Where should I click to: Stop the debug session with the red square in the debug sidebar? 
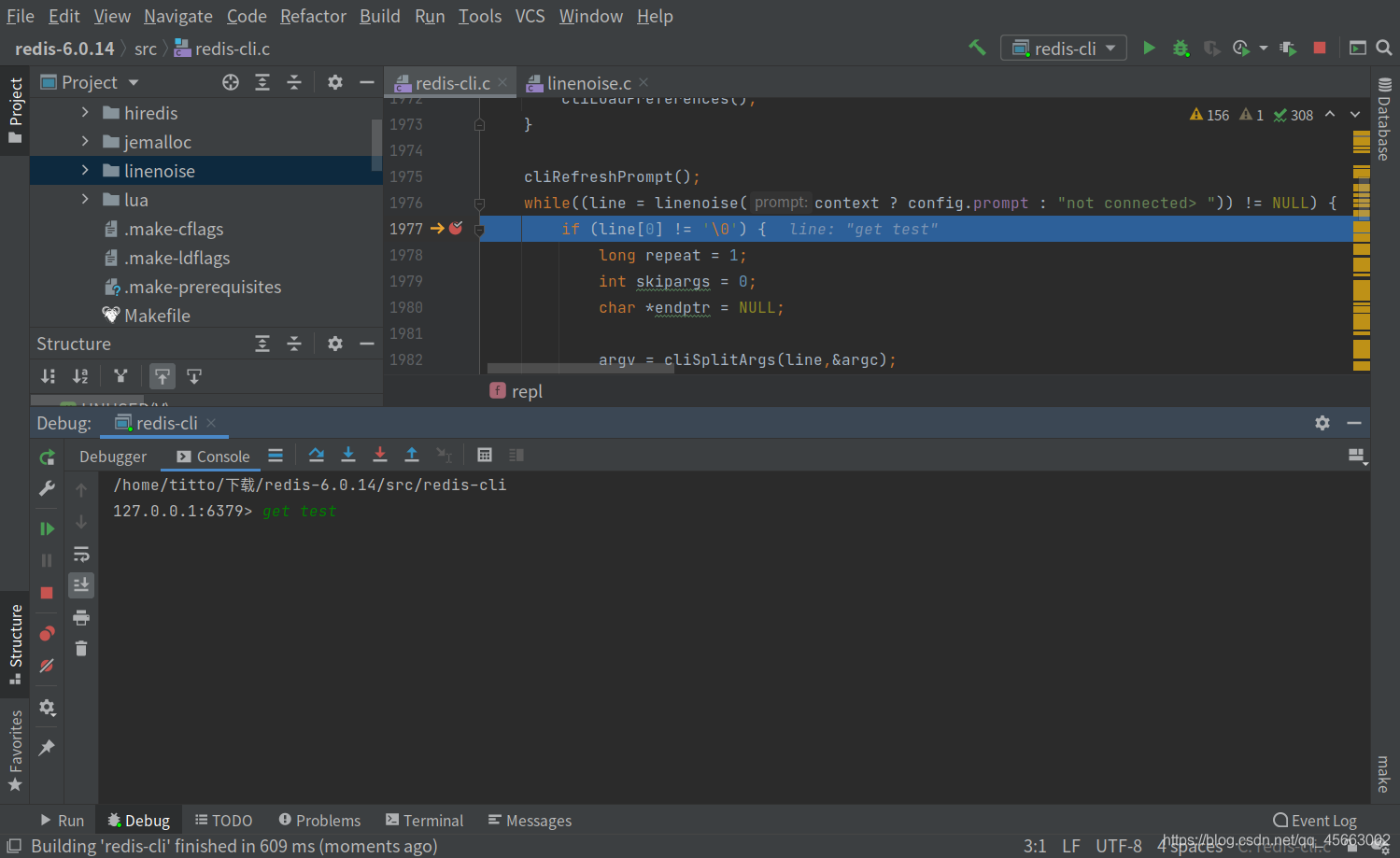point(47,593)
